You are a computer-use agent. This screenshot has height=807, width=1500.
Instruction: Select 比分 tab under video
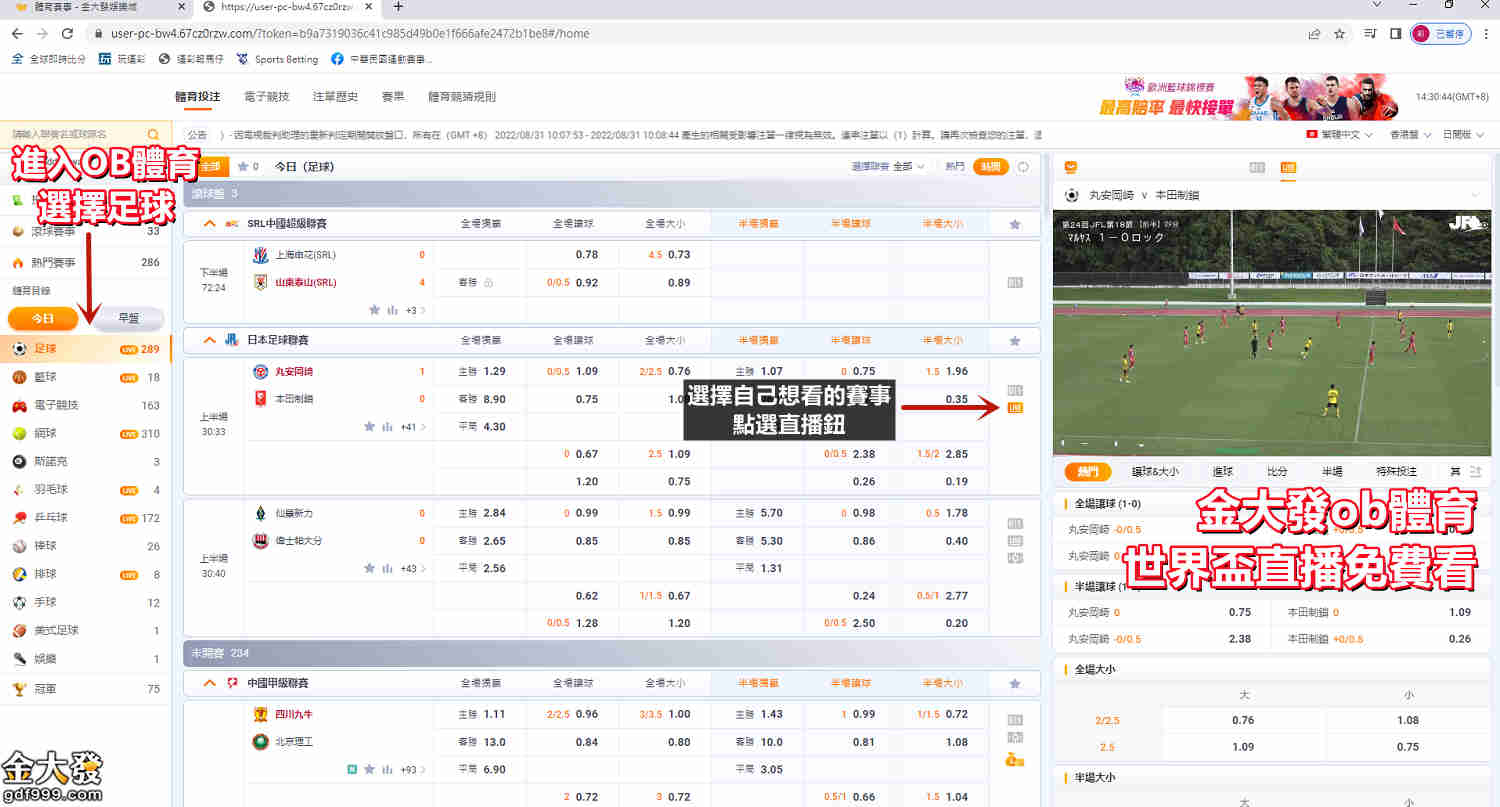click(x=1277, y=471)
